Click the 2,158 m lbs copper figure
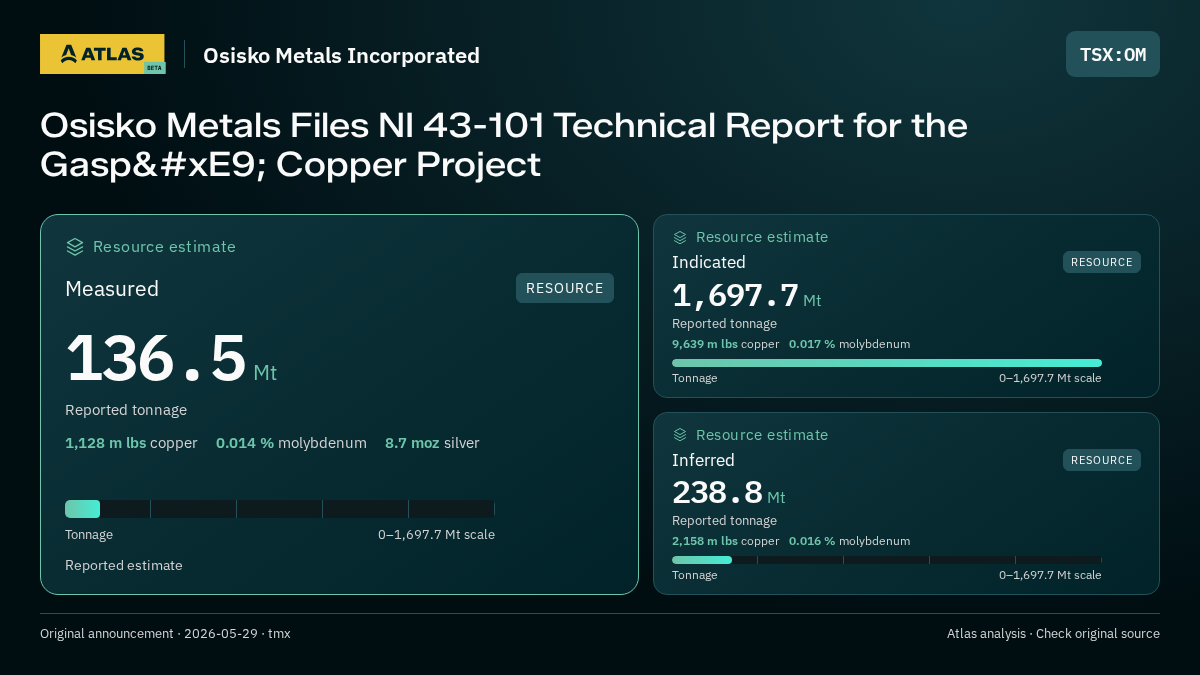 coord(725,541)
